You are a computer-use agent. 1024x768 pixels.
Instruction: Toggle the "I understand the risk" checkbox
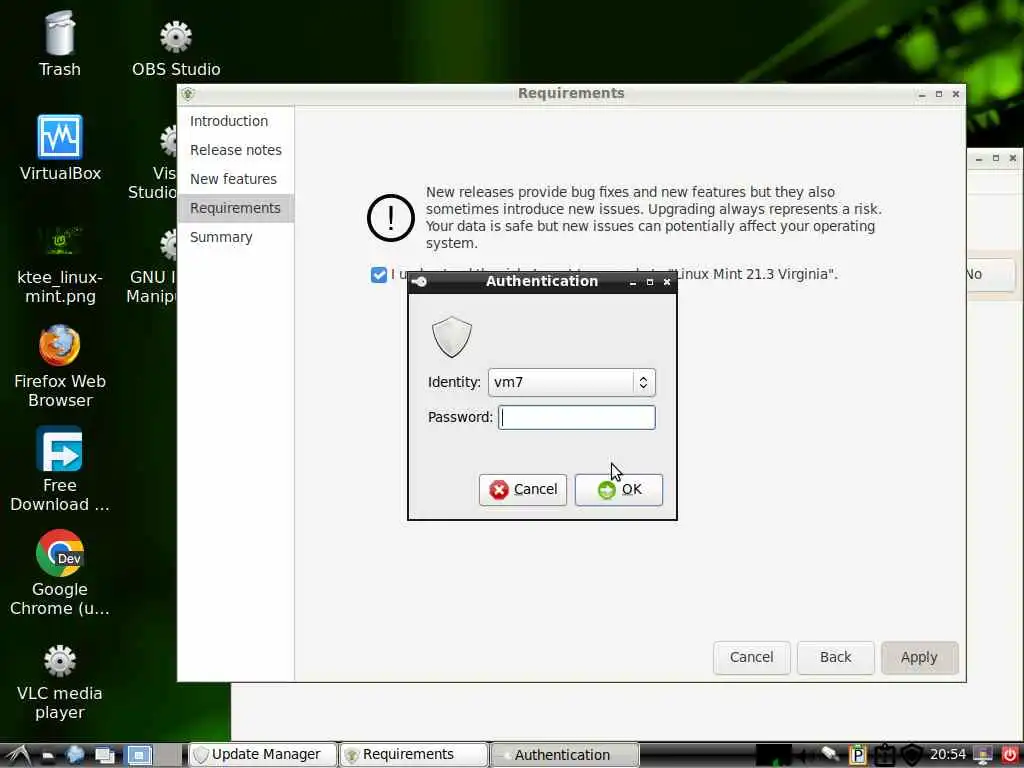pos(379,275)
